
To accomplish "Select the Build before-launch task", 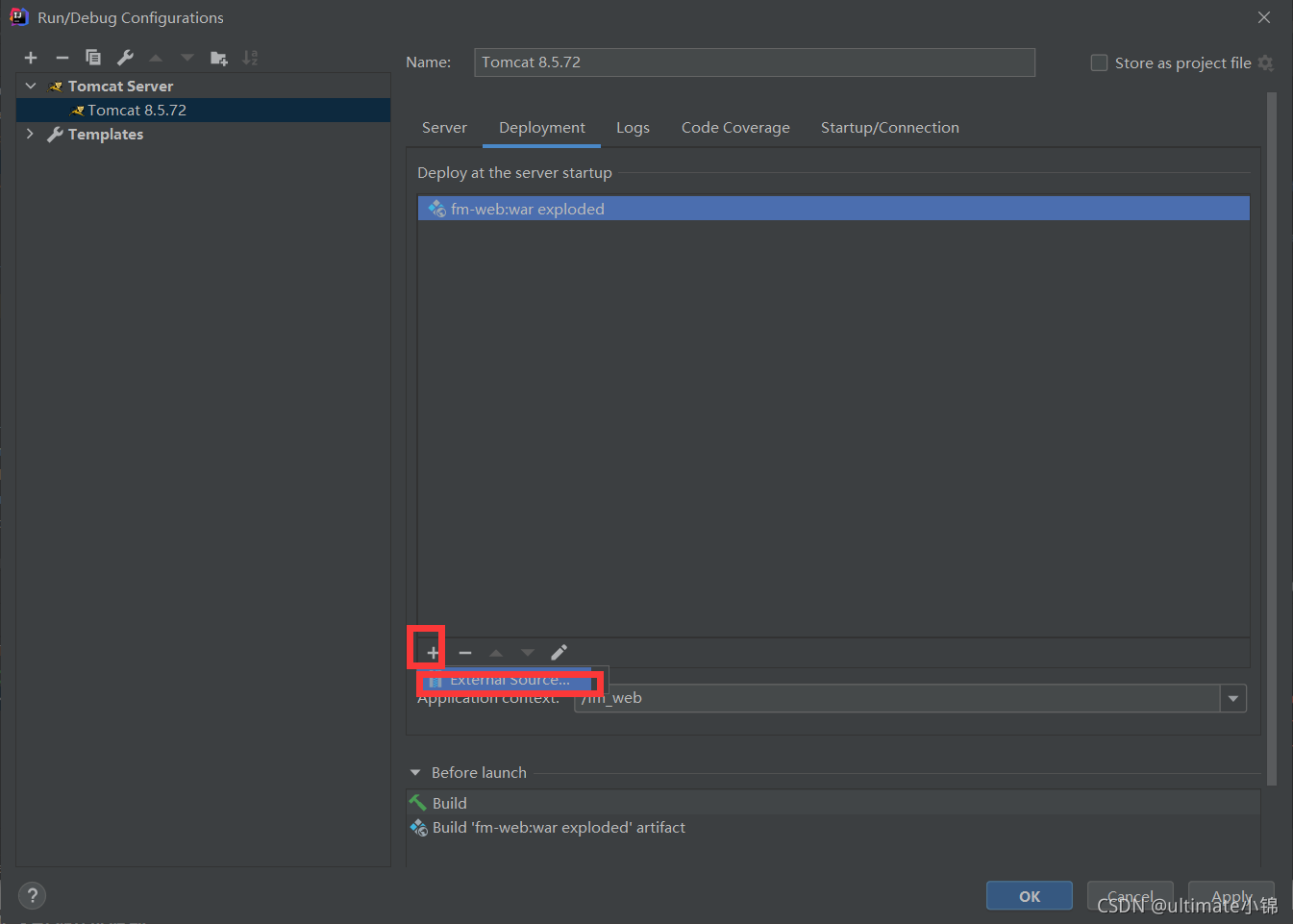I will (x=833, y=803).
